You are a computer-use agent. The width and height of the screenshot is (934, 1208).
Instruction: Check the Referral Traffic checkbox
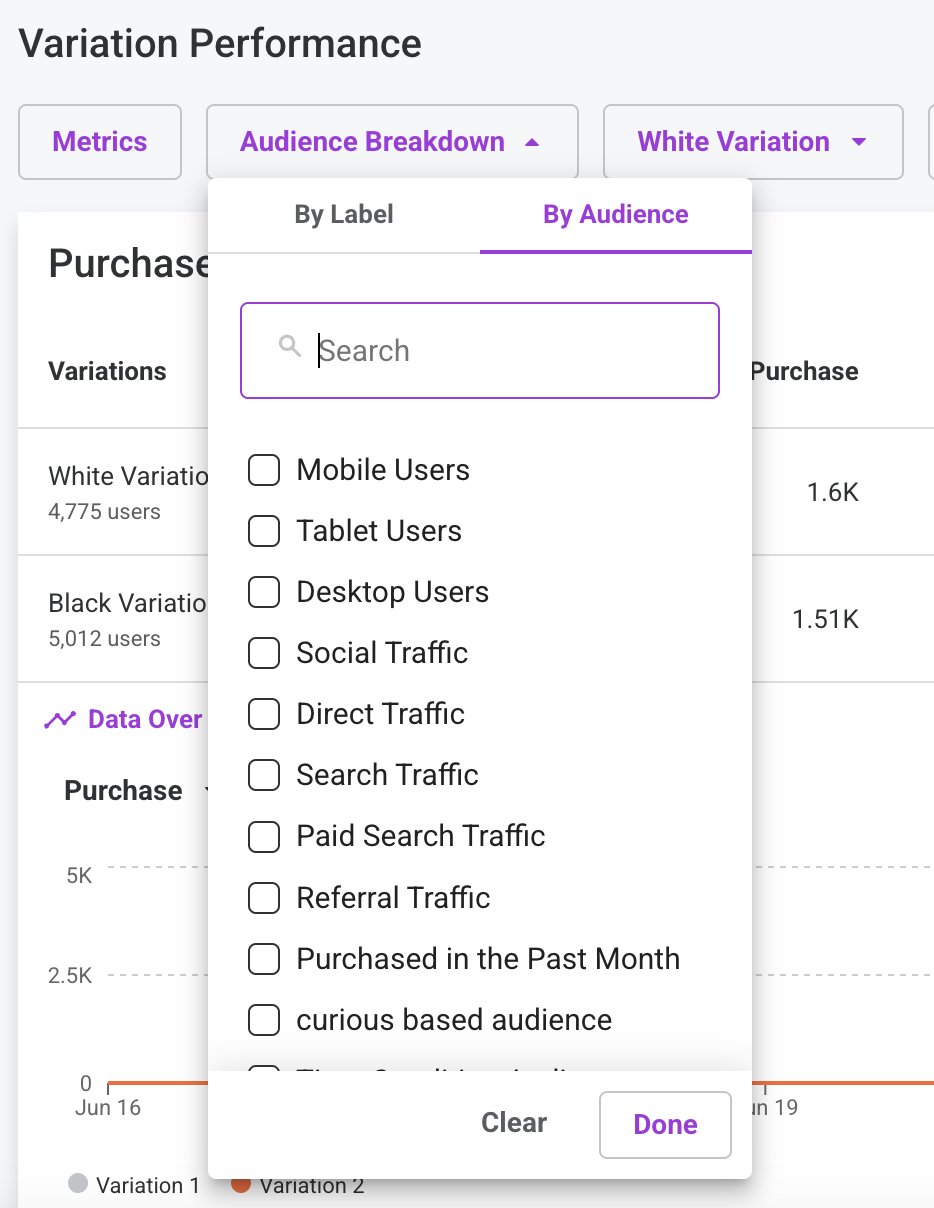pyautogui.click(x=264, y=898)
